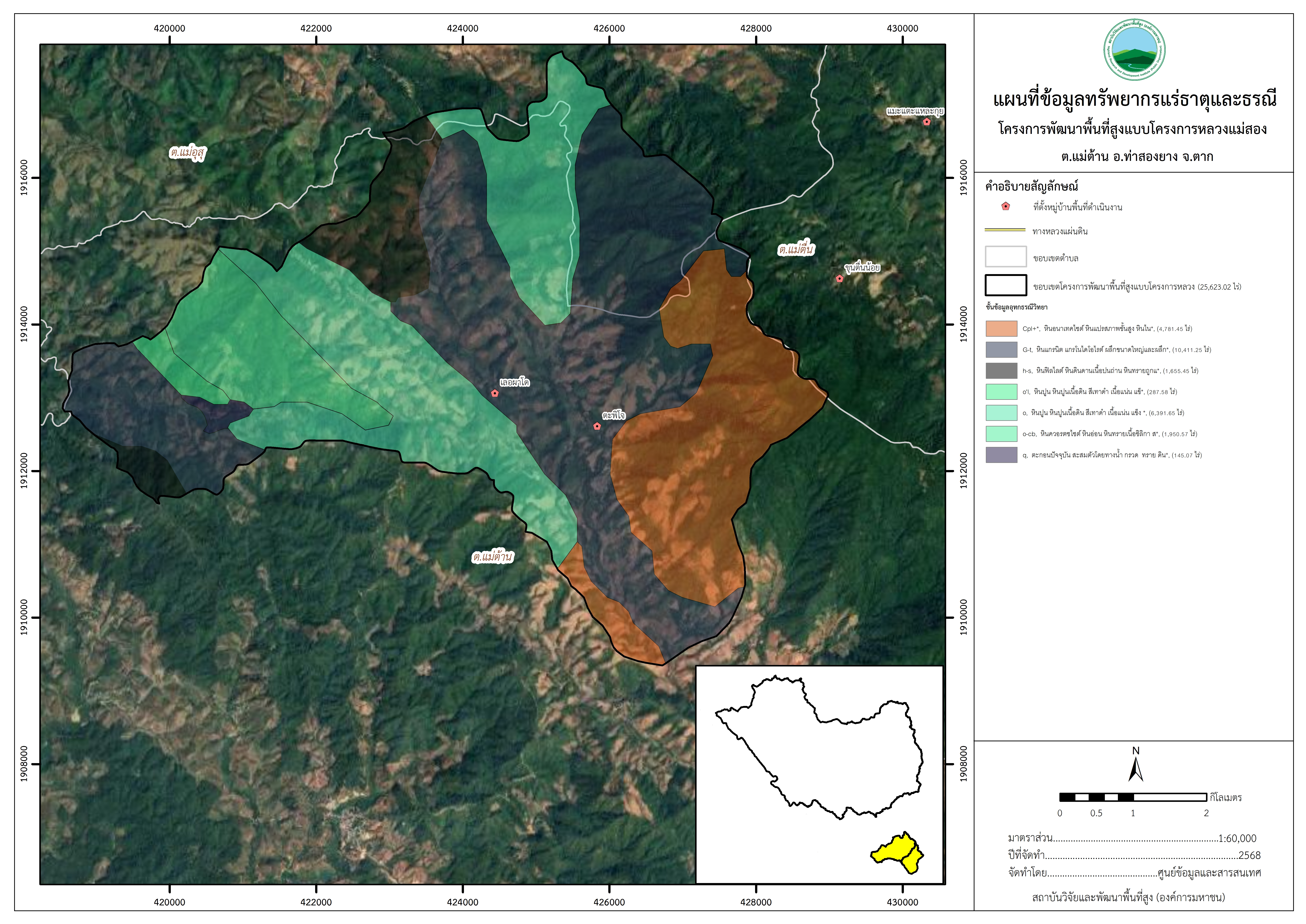Click the footer สถาบันวิจัยและพัฒนาพื้นที่สูง (องค์การมหาชน)

[1129, 898]
